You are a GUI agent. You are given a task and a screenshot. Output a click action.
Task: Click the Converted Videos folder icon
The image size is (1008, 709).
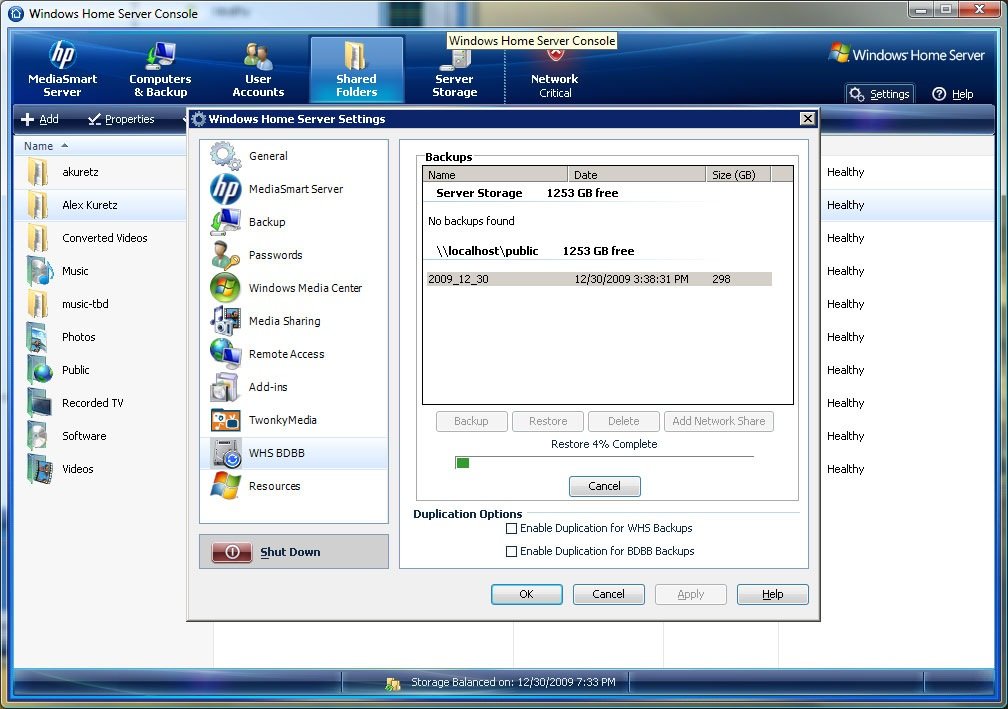tap(38, 238)
